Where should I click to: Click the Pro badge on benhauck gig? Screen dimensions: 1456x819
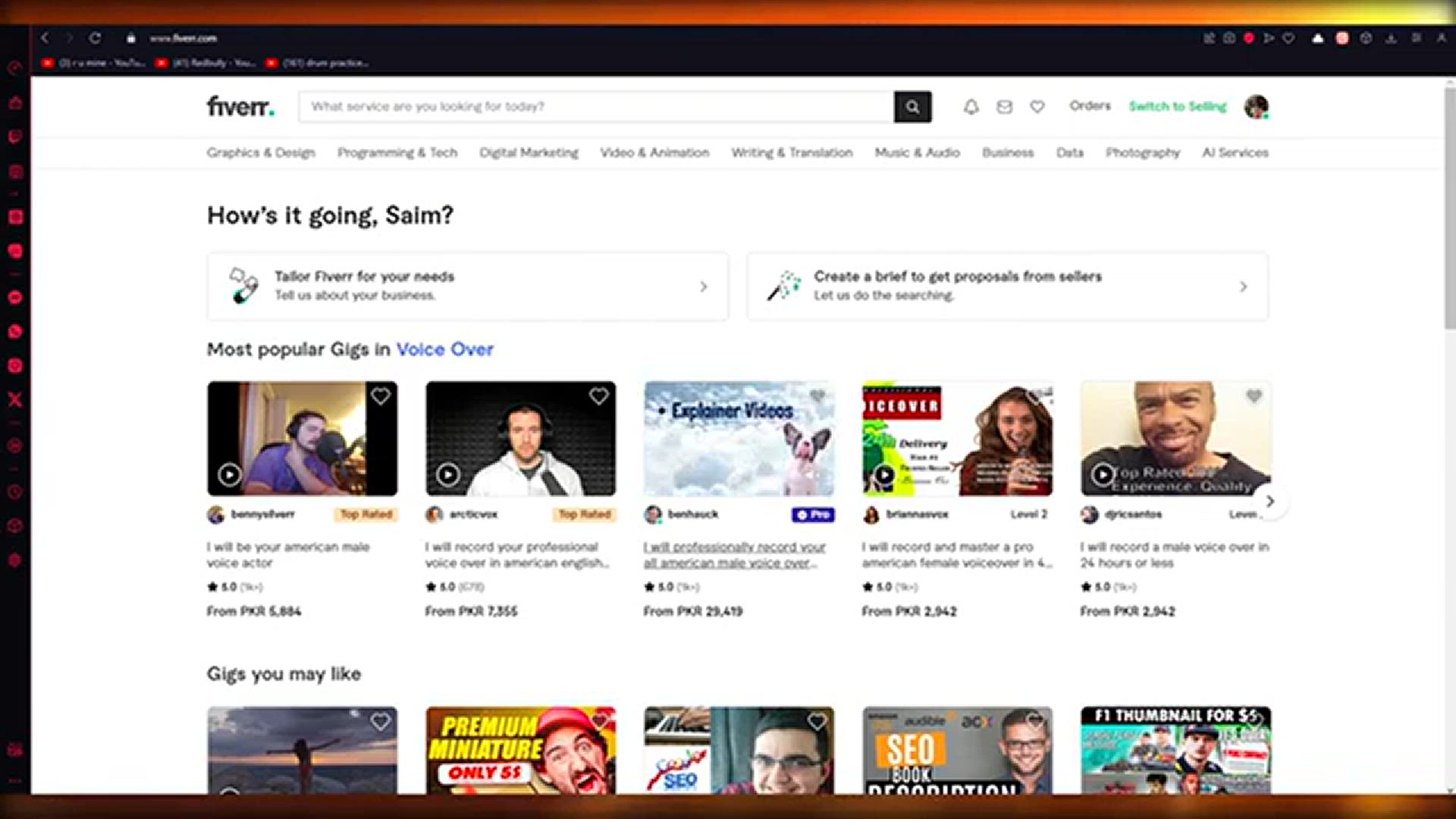(813, 515)
